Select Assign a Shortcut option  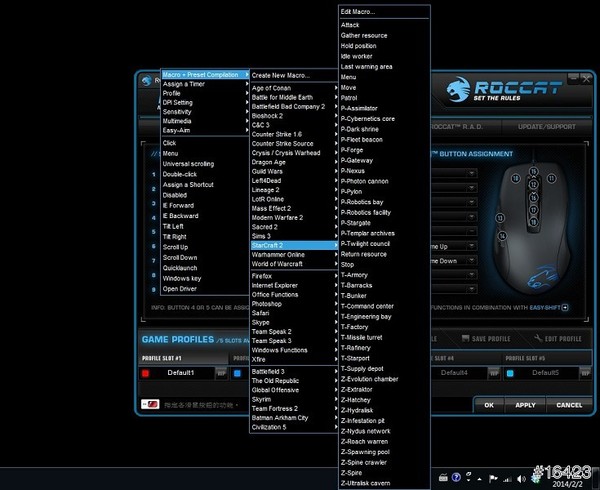point(205,185)
